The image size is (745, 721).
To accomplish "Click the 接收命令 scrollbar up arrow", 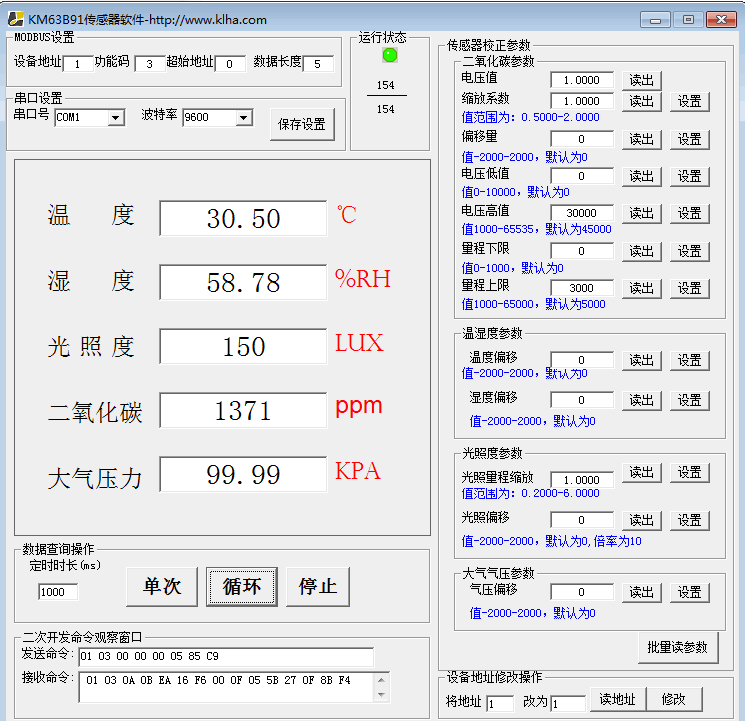I will [381, 680].
